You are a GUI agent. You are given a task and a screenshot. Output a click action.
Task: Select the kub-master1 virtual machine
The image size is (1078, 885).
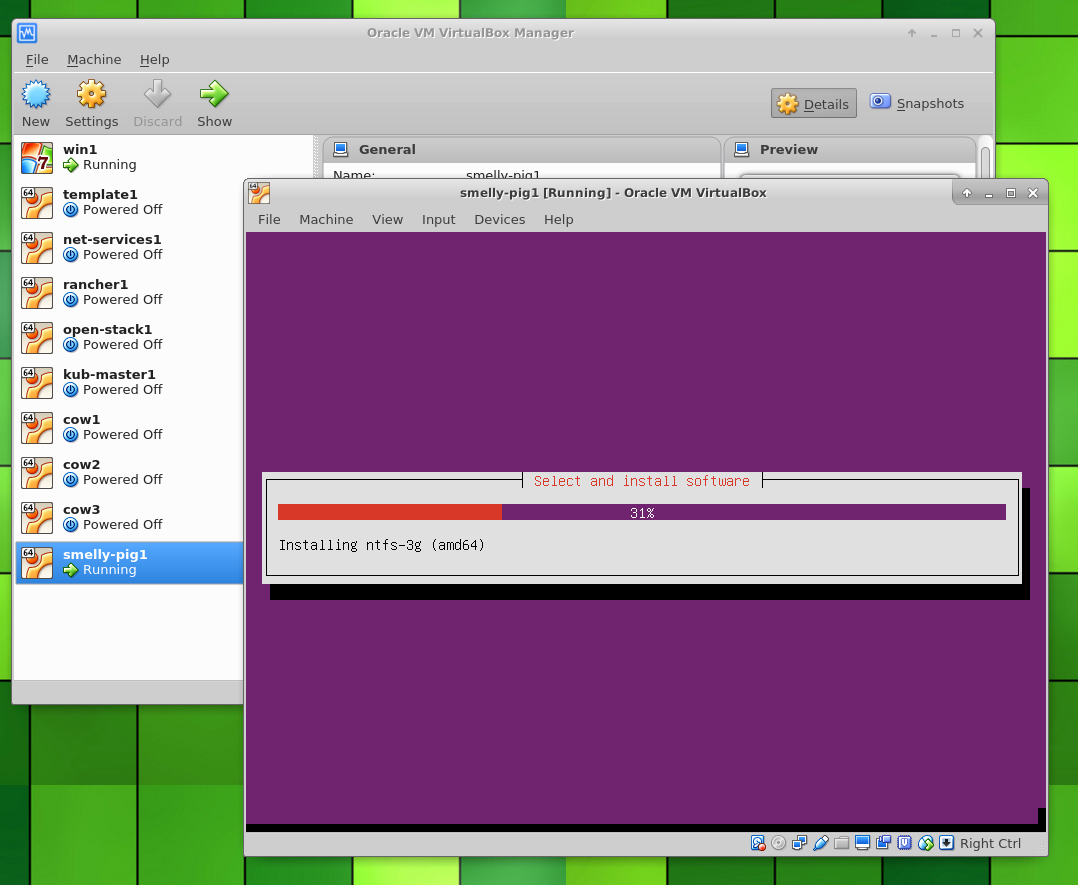click(129, 382)
